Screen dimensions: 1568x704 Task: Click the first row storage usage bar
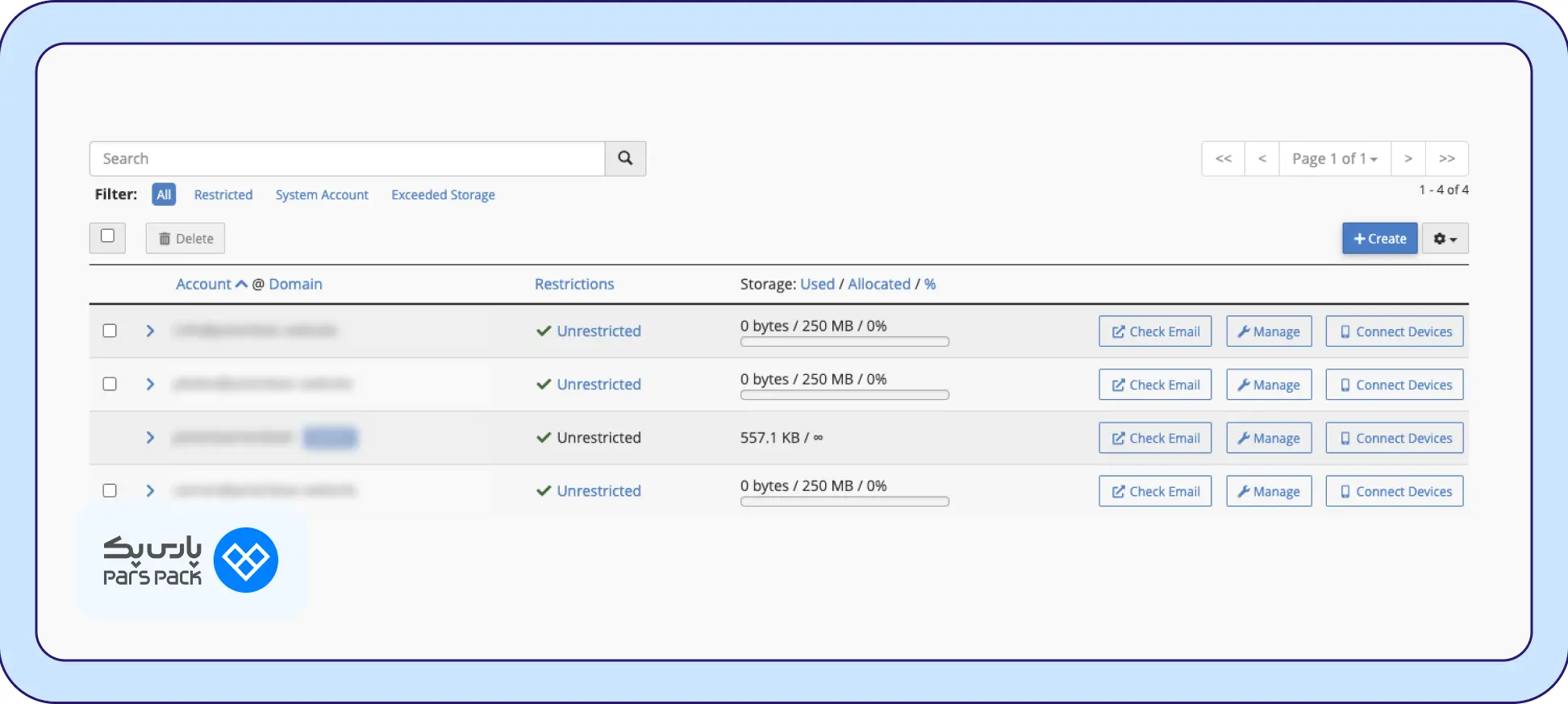pos(844,342)
